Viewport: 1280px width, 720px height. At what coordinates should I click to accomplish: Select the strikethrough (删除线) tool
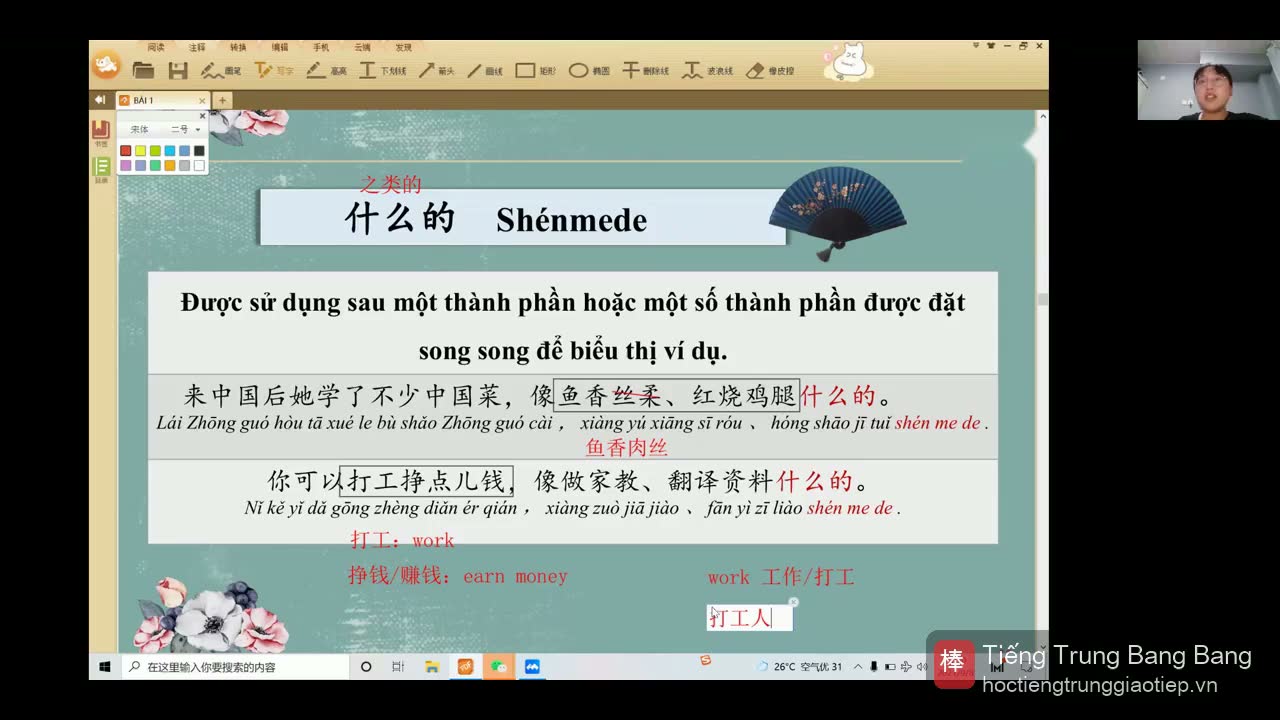pyautogui.click(x=645, y=70)
